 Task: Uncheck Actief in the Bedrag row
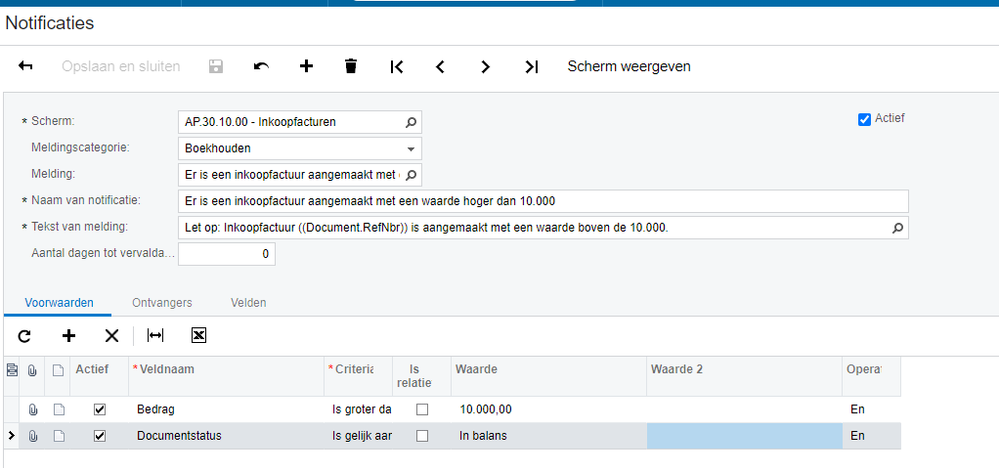[99, 409]
